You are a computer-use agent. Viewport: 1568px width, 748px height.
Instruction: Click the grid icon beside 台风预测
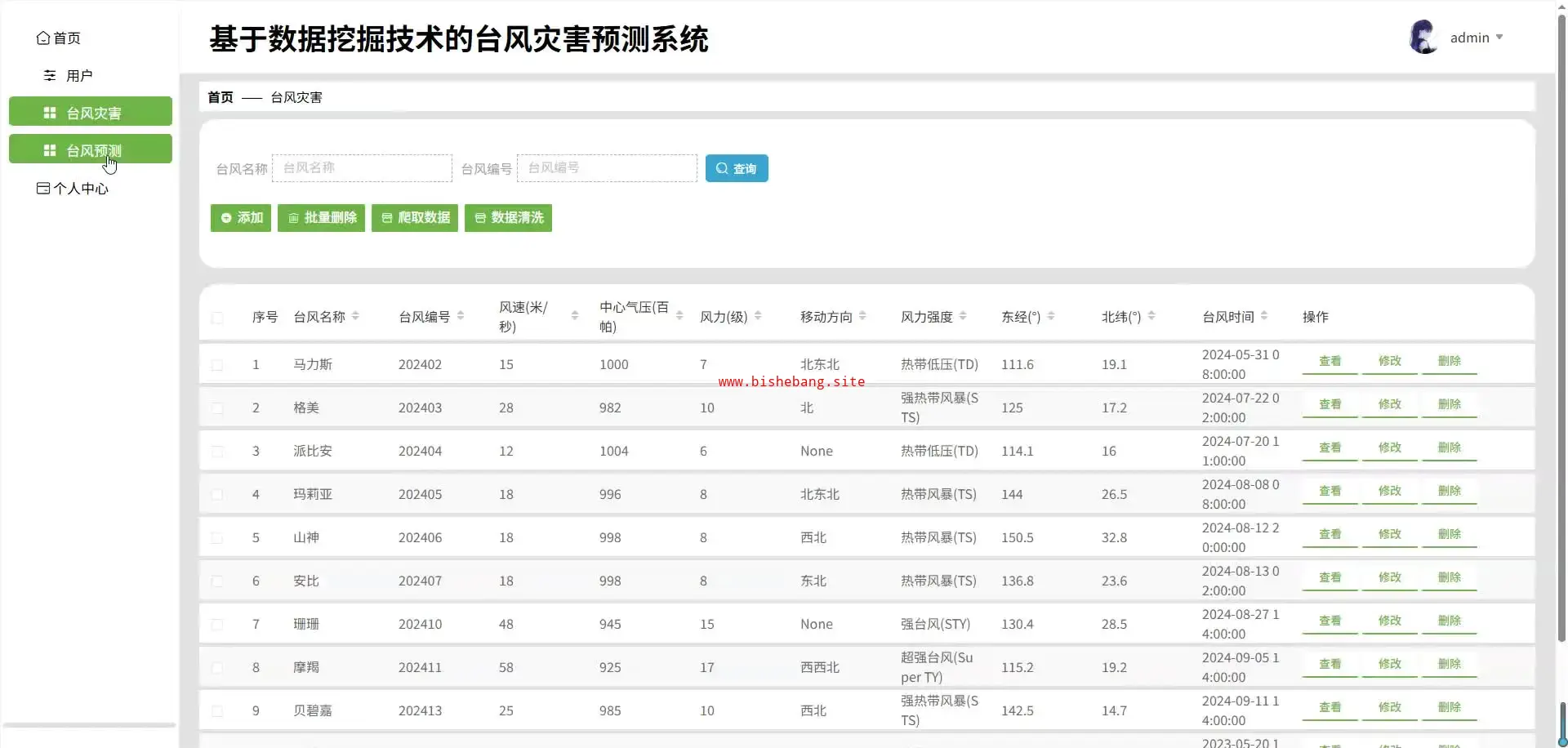50,151
